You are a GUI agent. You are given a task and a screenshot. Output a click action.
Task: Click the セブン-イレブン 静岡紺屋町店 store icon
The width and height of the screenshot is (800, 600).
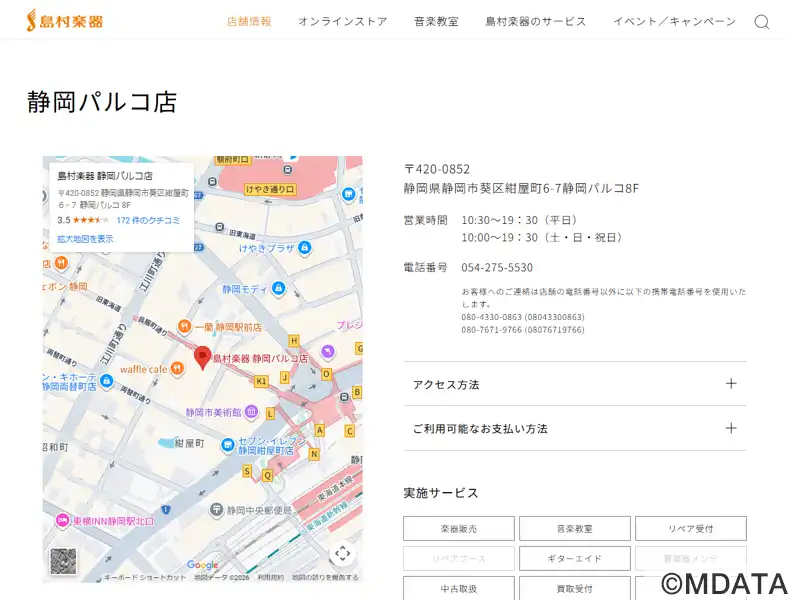(228, 445)
